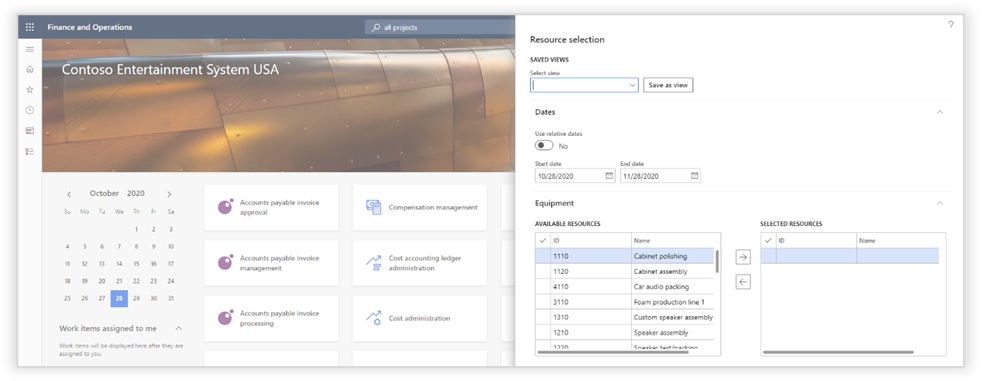Open the Select view dropdown
Viewport: 982px width, 381px height.
click(x=632, y=85)
